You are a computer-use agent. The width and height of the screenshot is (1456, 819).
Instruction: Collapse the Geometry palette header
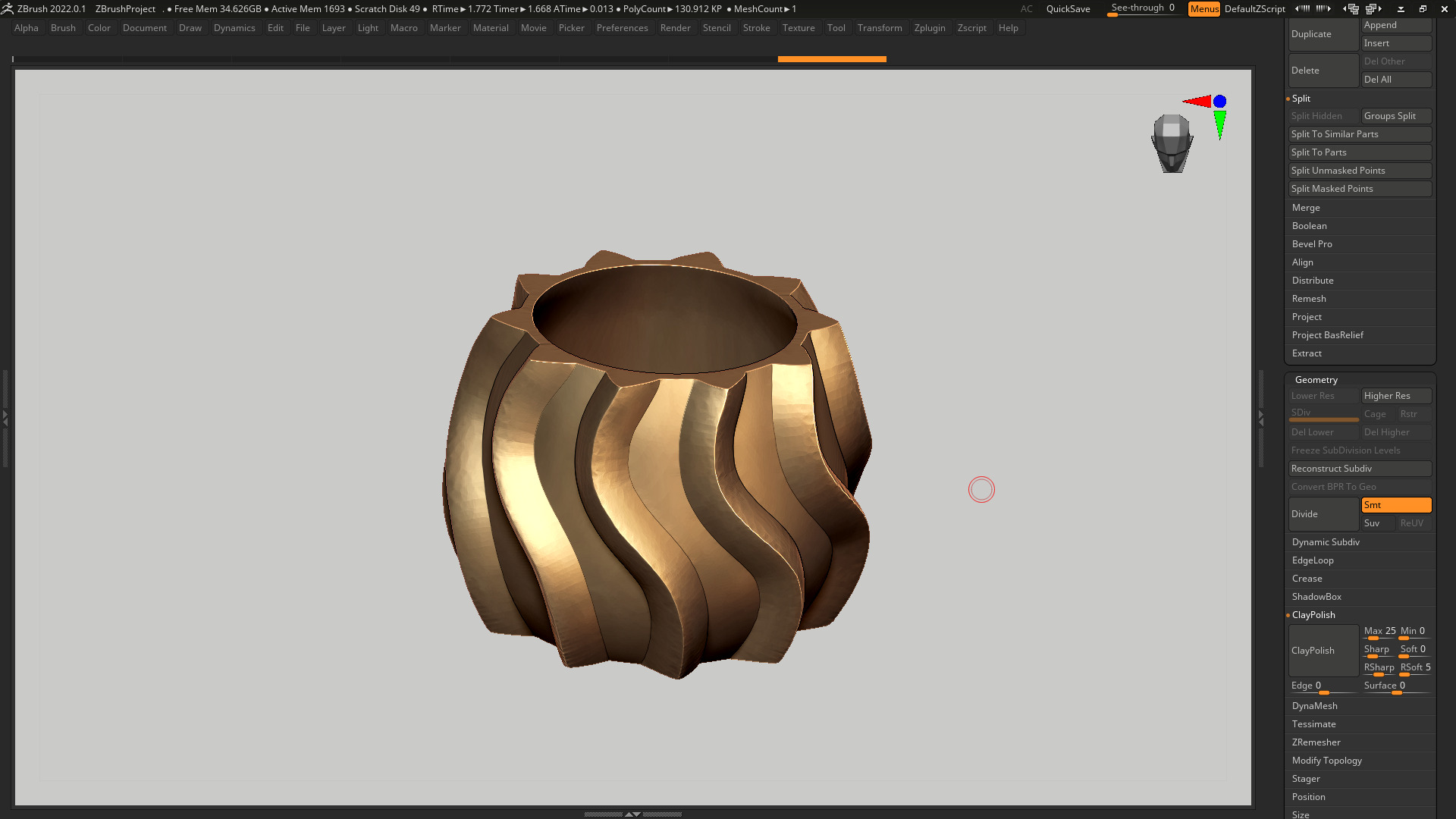[x=1316, y=380]
